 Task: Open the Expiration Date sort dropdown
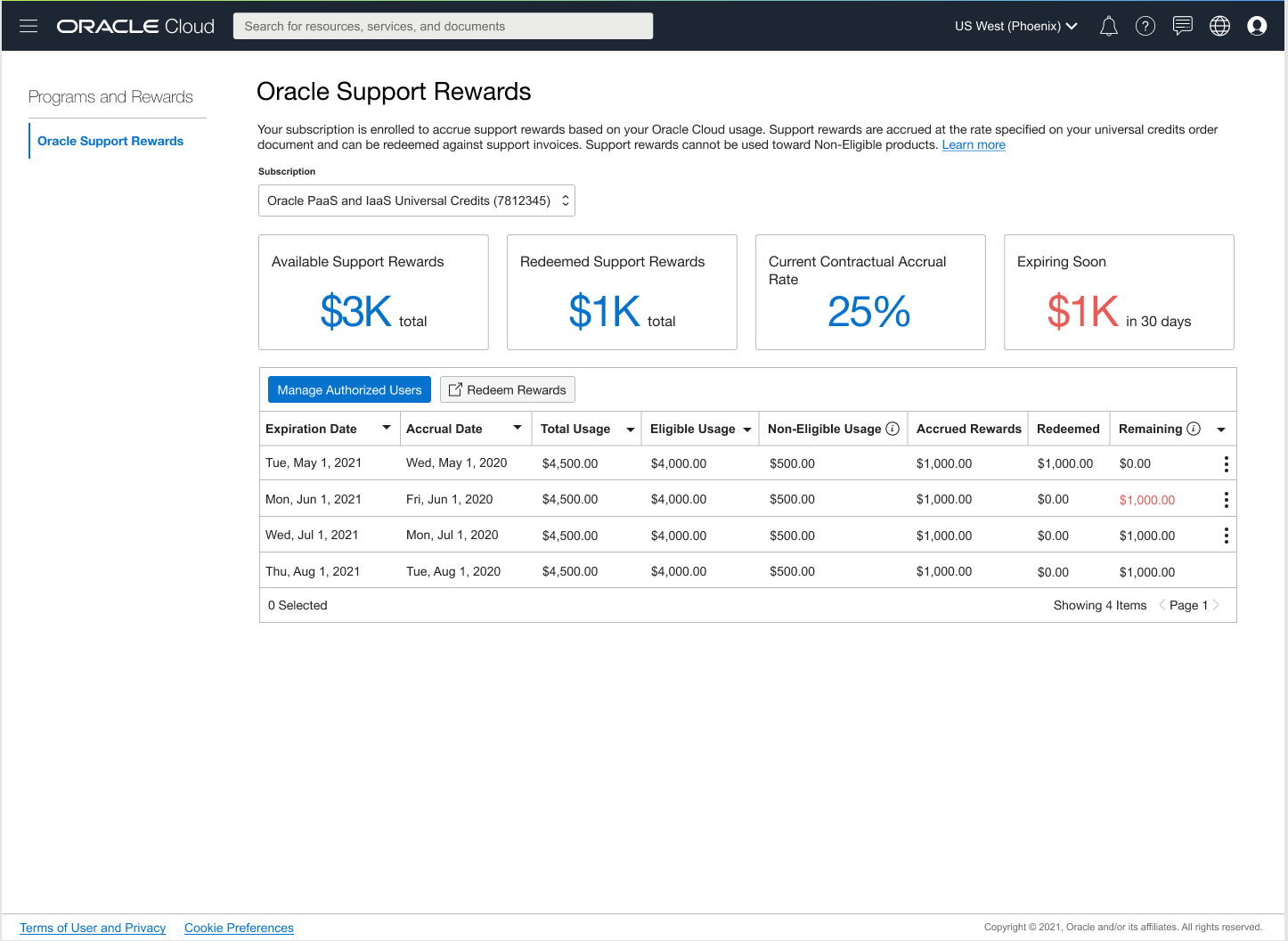(387, 428)
